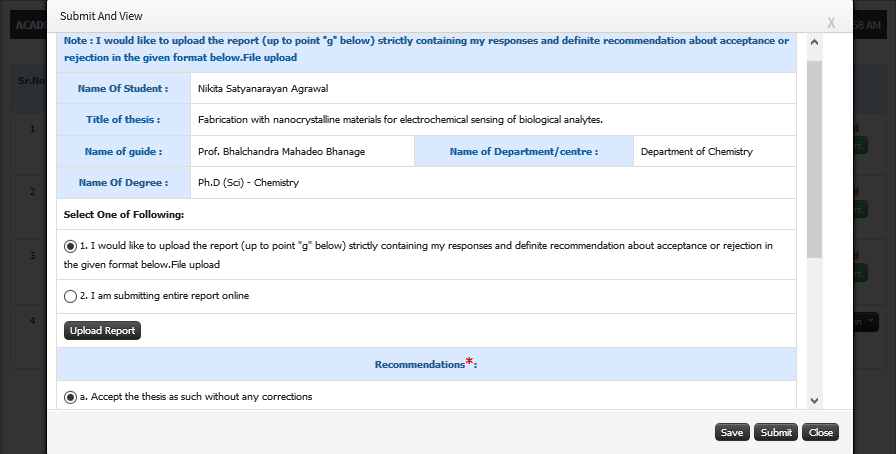Click the vertical scrollbar thumb in dialog
896x454 pixels.
[x=814, y=159]
